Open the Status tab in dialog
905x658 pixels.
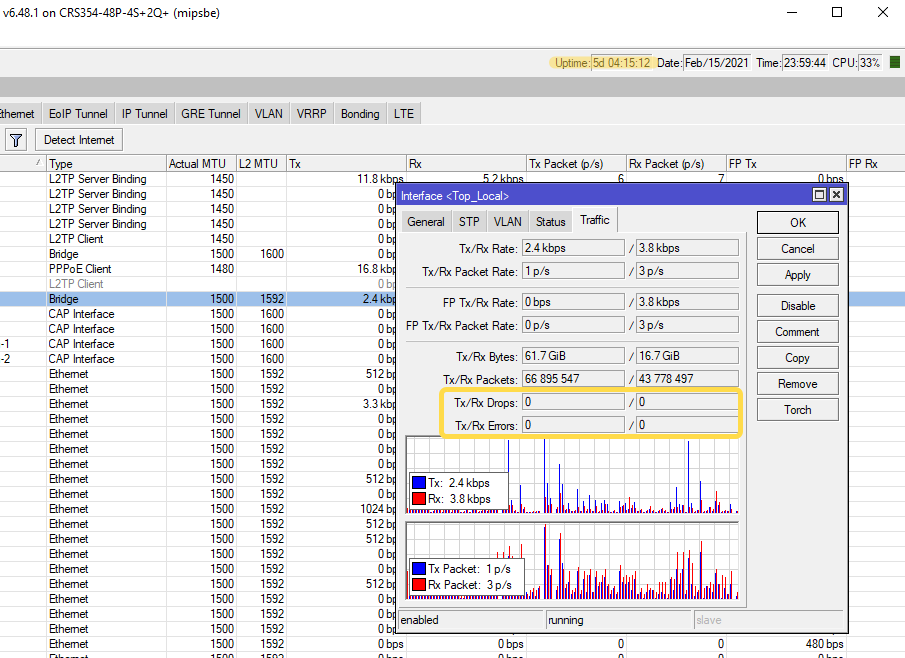550,222
